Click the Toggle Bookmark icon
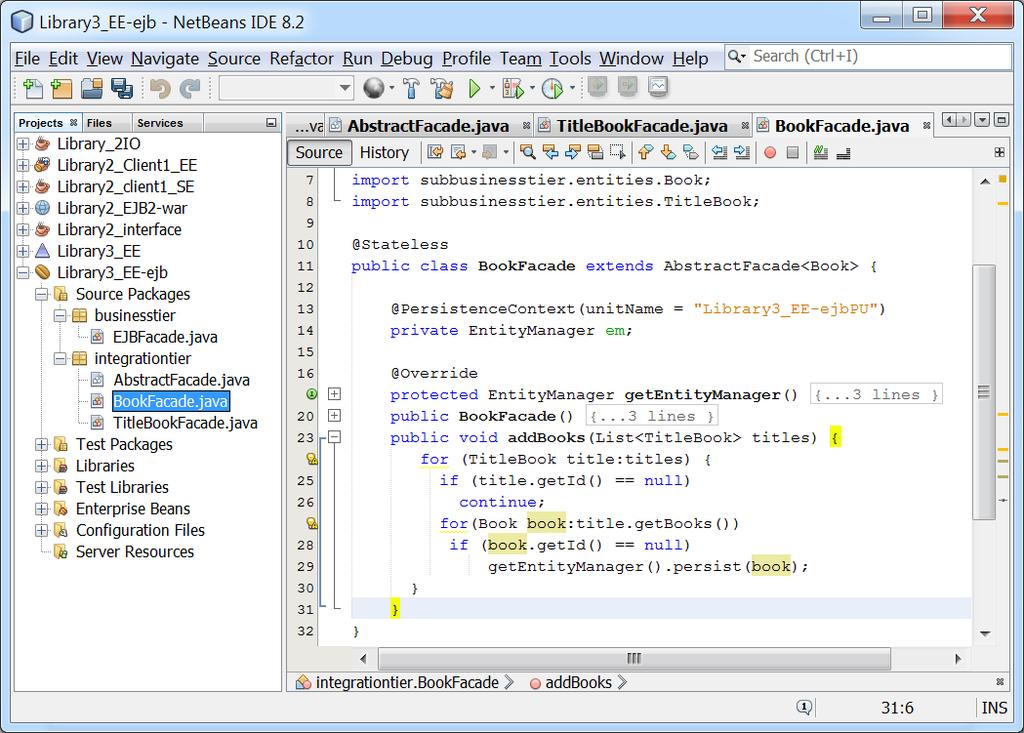 [x=690, y=152]
